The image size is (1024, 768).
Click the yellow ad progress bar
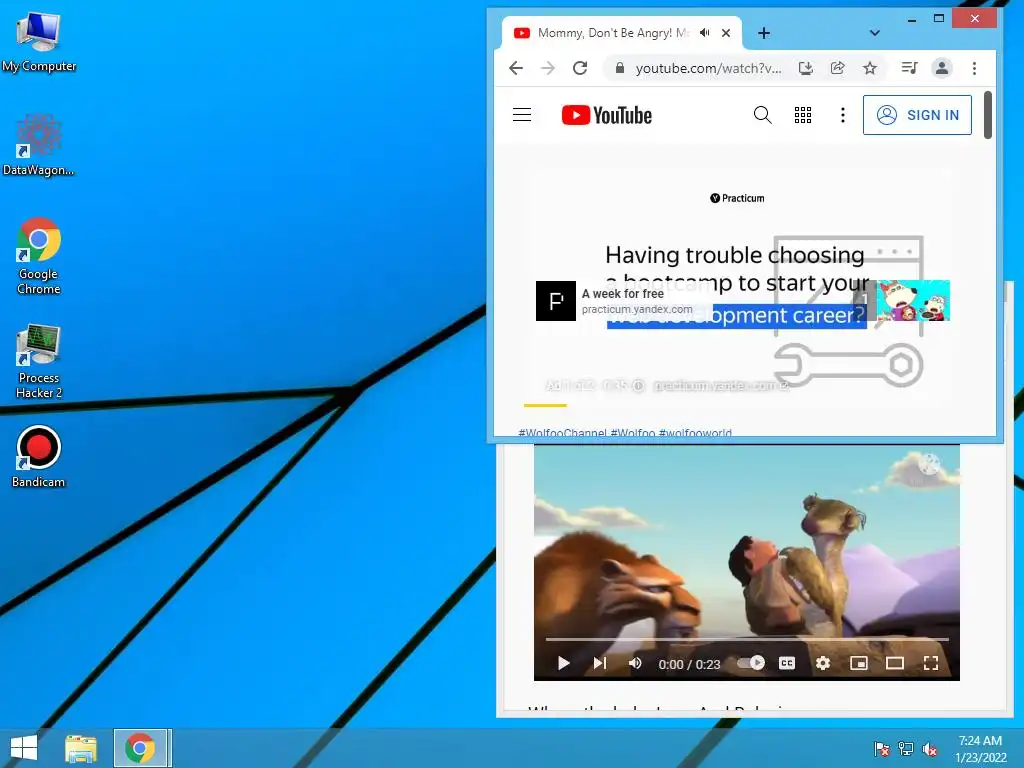click(x=545, y=406)
